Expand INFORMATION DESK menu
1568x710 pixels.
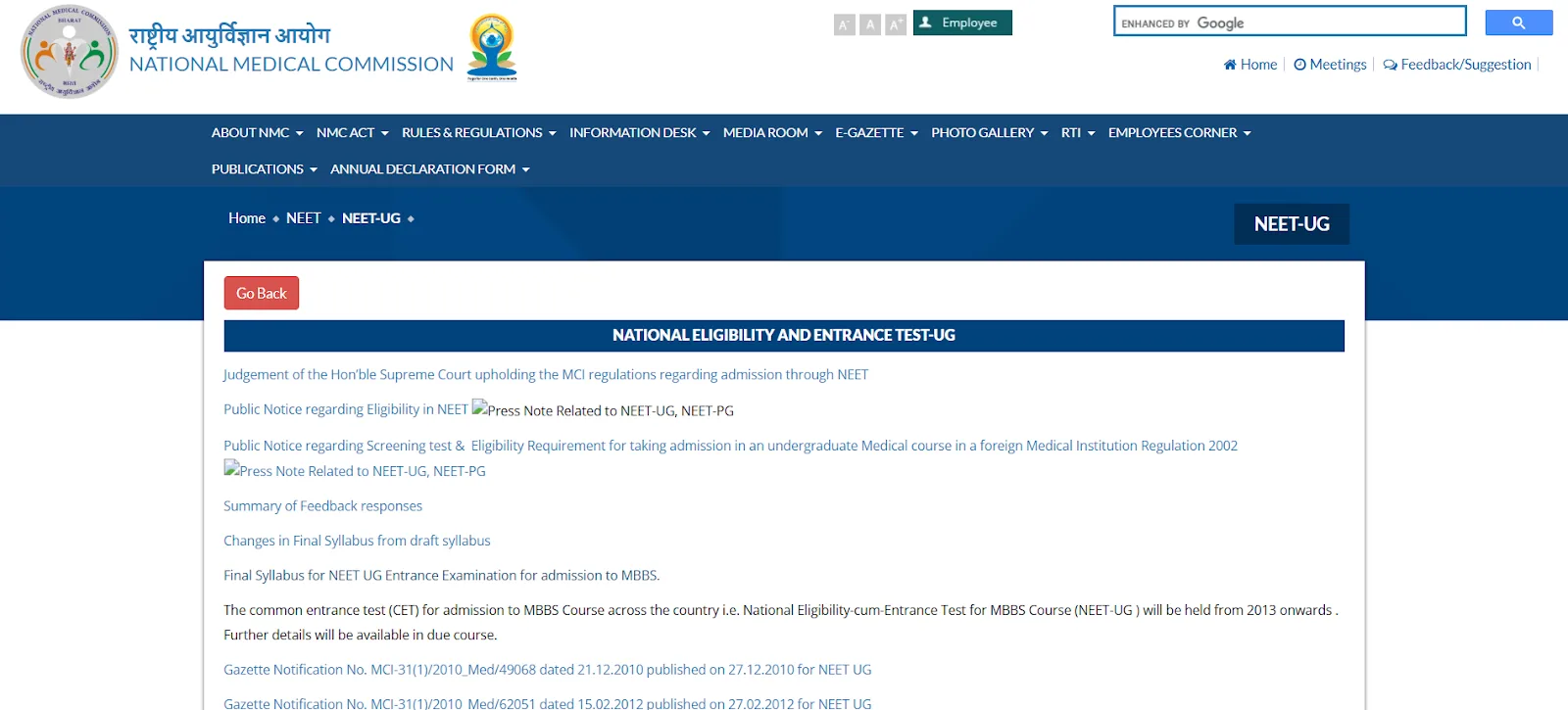(640, 133)
